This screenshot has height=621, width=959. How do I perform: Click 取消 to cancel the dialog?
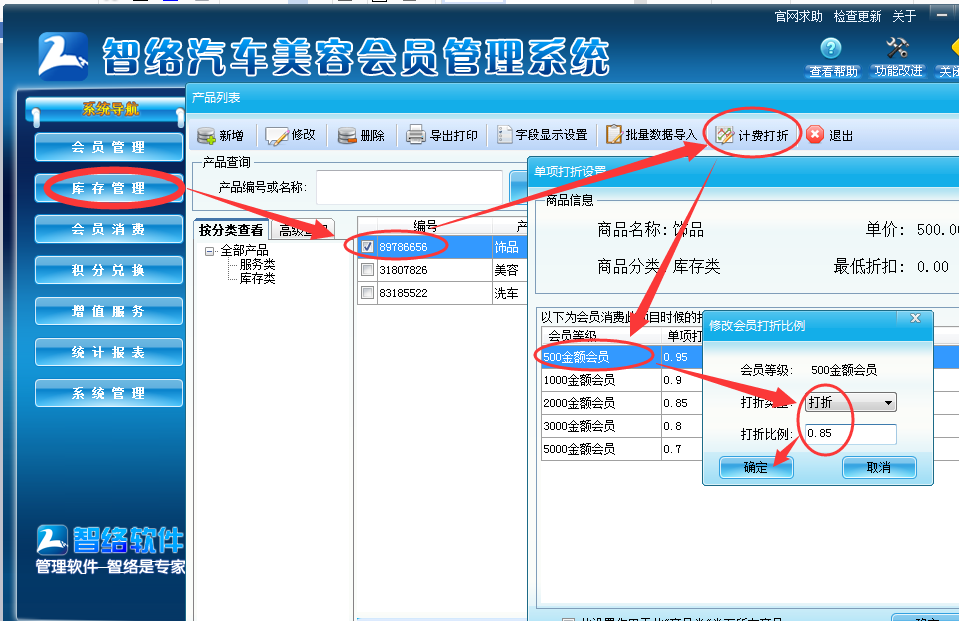pos(879,467)
